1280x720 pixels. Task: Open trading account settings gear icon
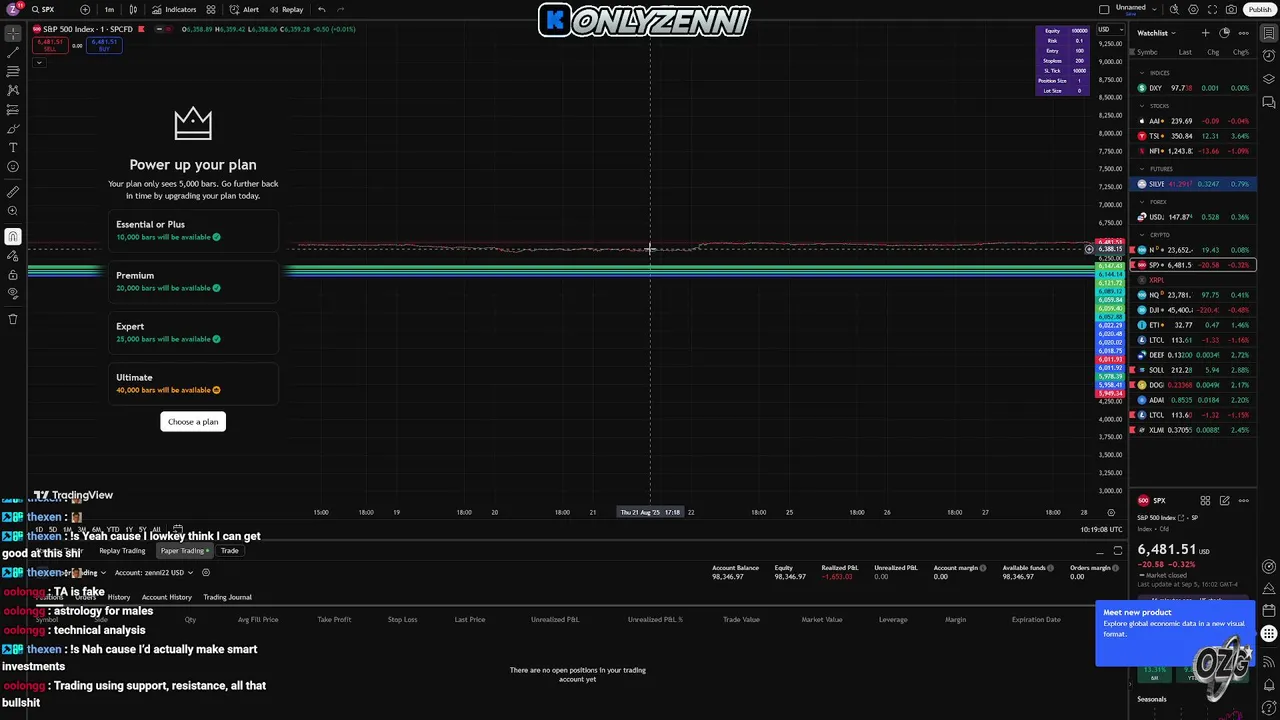point(206,573)
